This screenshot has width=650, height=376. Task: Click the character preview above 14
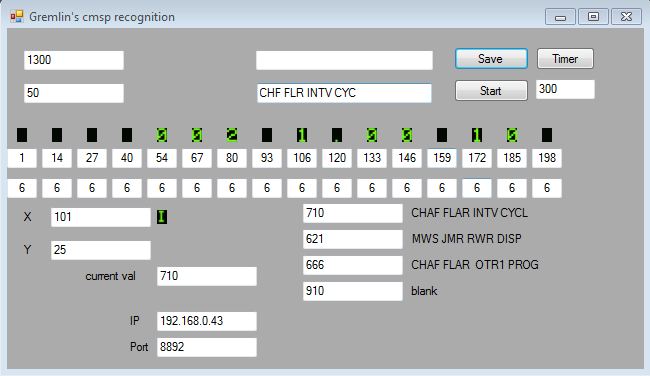pyautogui.click(x=57, y=135)
